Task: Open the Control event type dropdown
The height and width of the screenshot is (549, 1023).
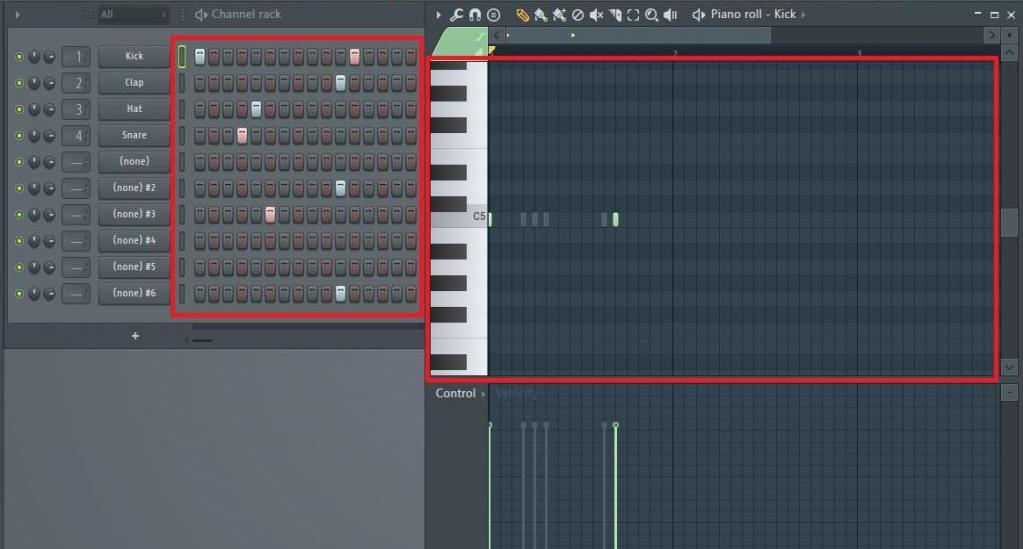Action: point(461,394)
